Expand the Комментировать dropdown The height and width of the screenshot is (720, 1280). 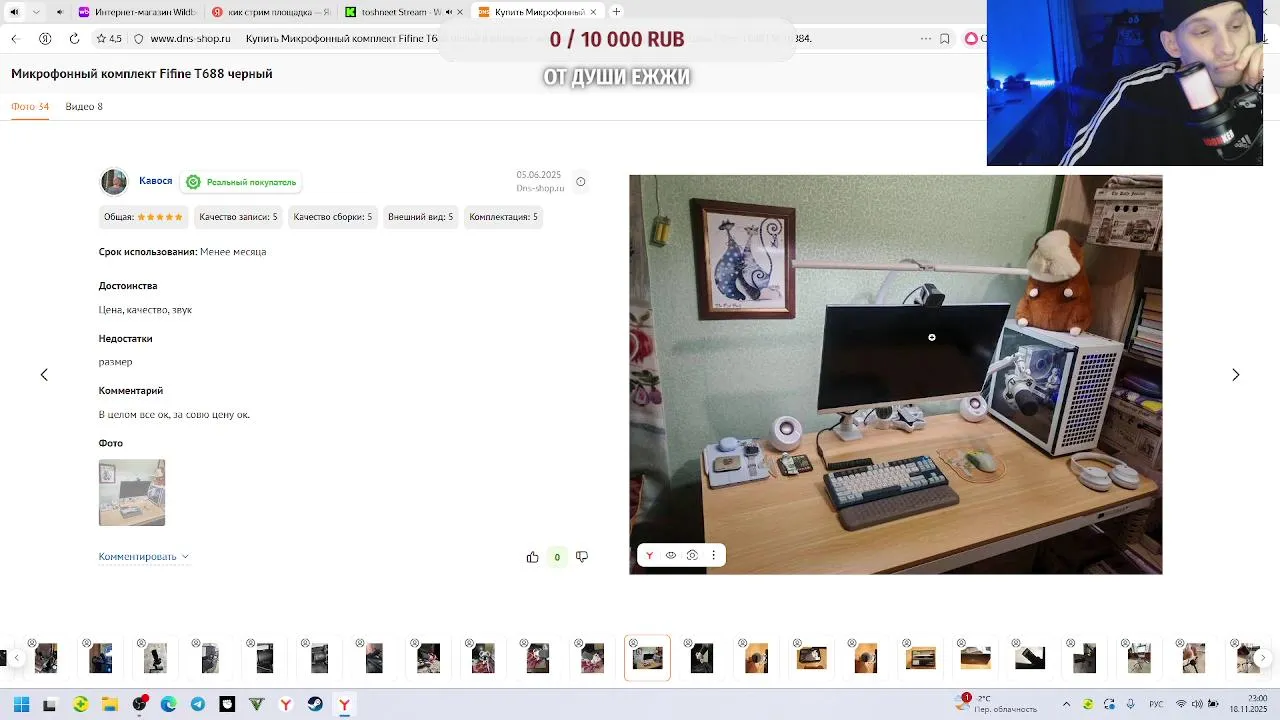[x=143, y=557]
